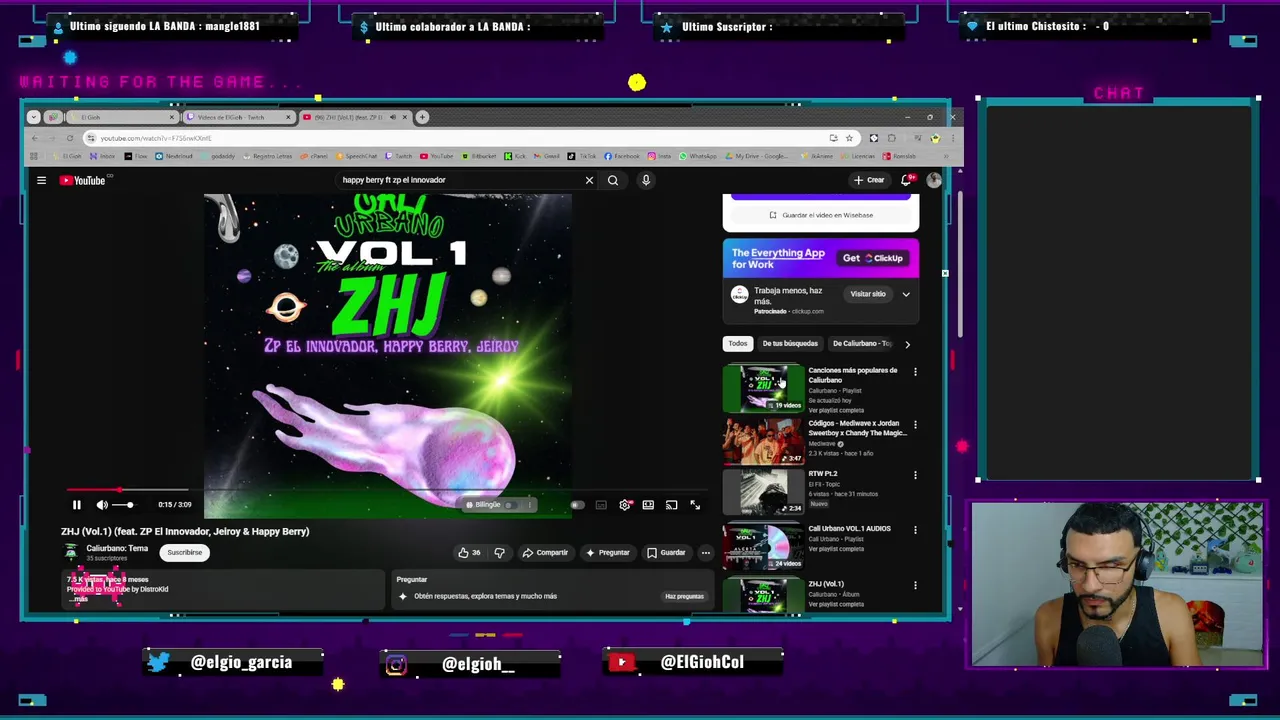This screenshot has height=720, width=1280.
Task: Go to the YouTube home logo
Action: coord(82,180)
